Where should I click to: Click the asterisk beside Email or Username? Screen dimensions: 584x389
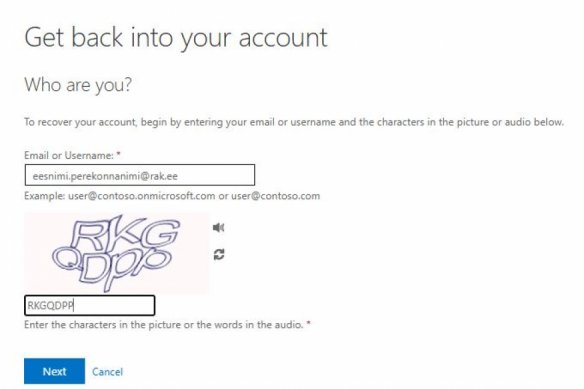(x=119, y=154)
